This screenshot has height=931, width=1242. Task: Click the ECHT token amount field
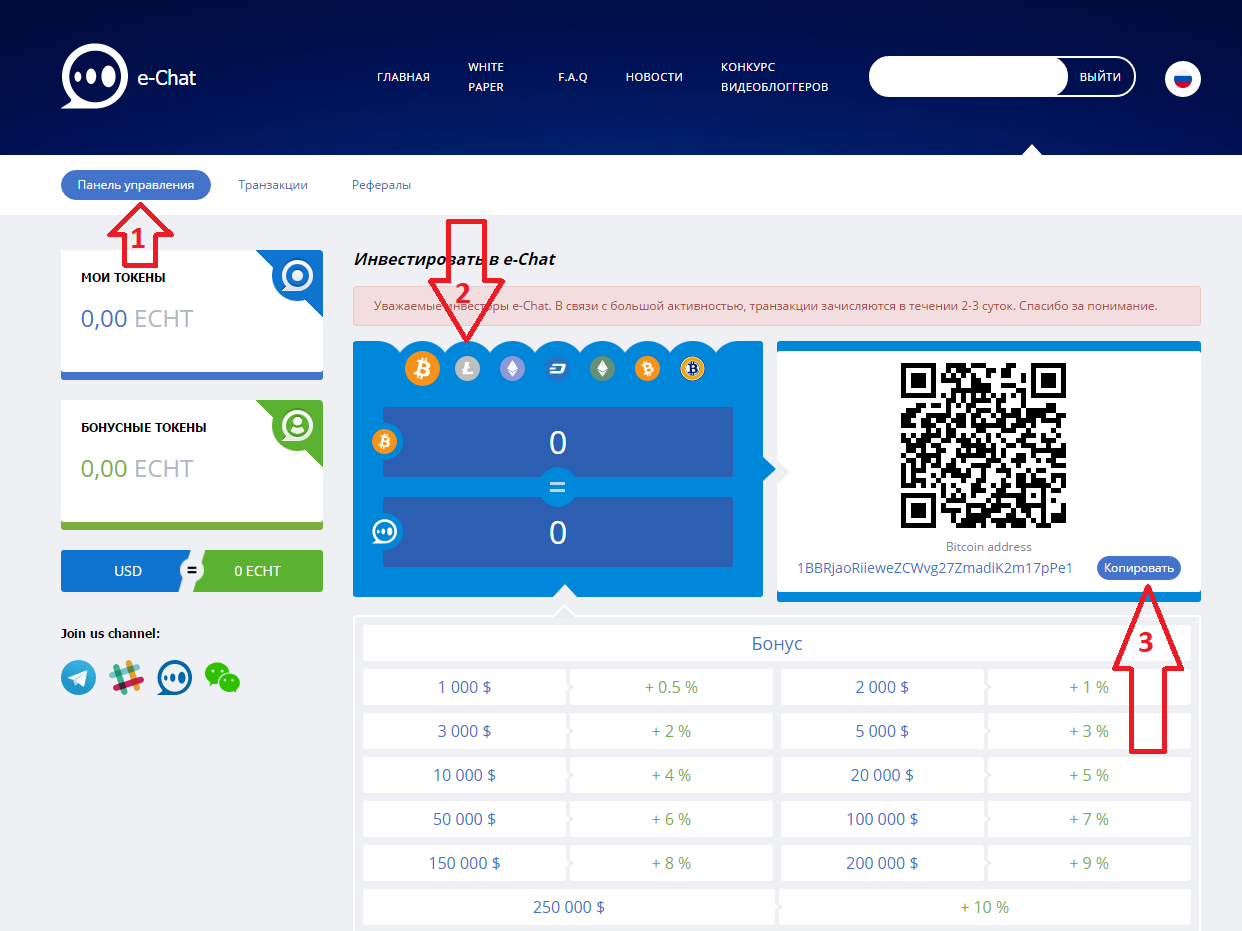pyautogui.click(x=558, y=532)
